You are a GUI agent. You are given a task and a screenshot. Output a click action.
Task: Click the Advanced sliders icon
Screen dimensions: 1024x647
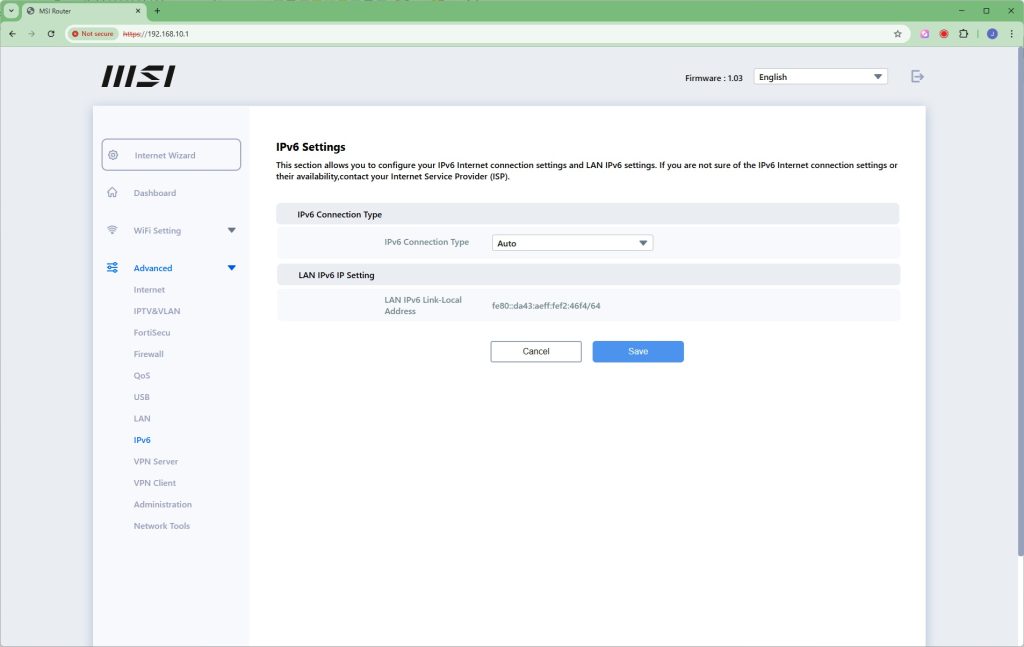pos(113,268)
